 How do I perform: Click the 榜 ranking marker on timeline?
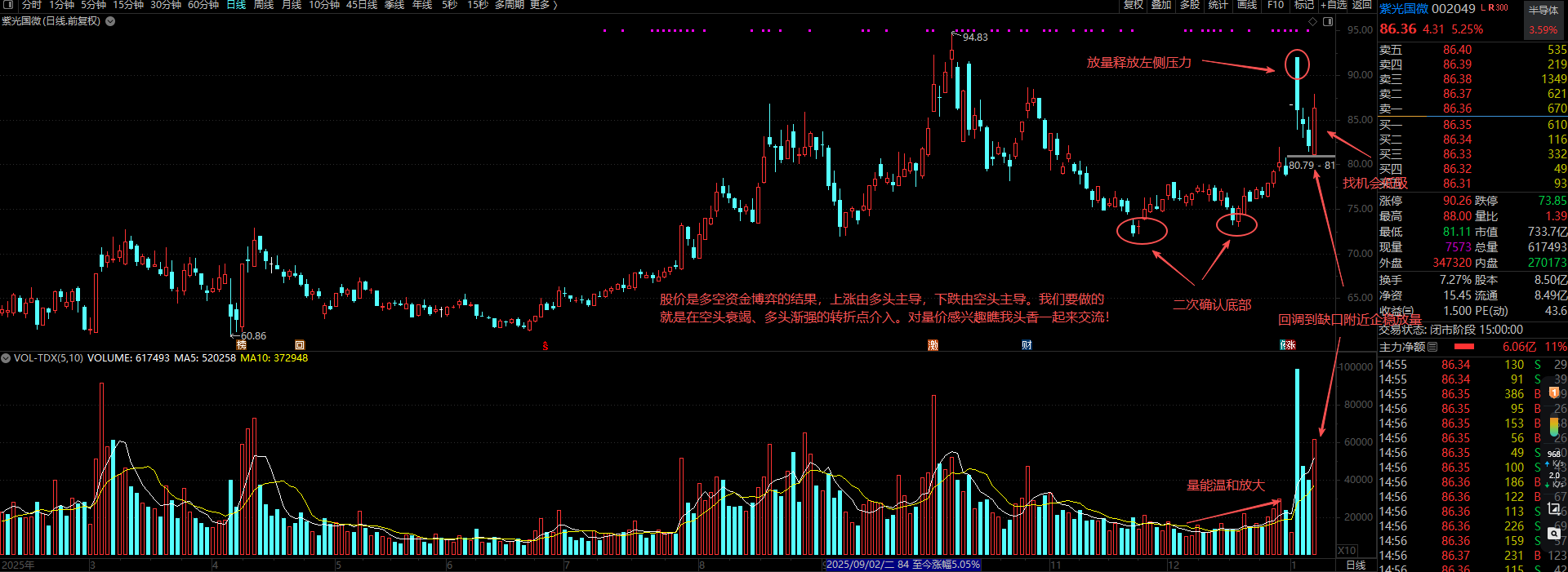click(x=242, y=345)
